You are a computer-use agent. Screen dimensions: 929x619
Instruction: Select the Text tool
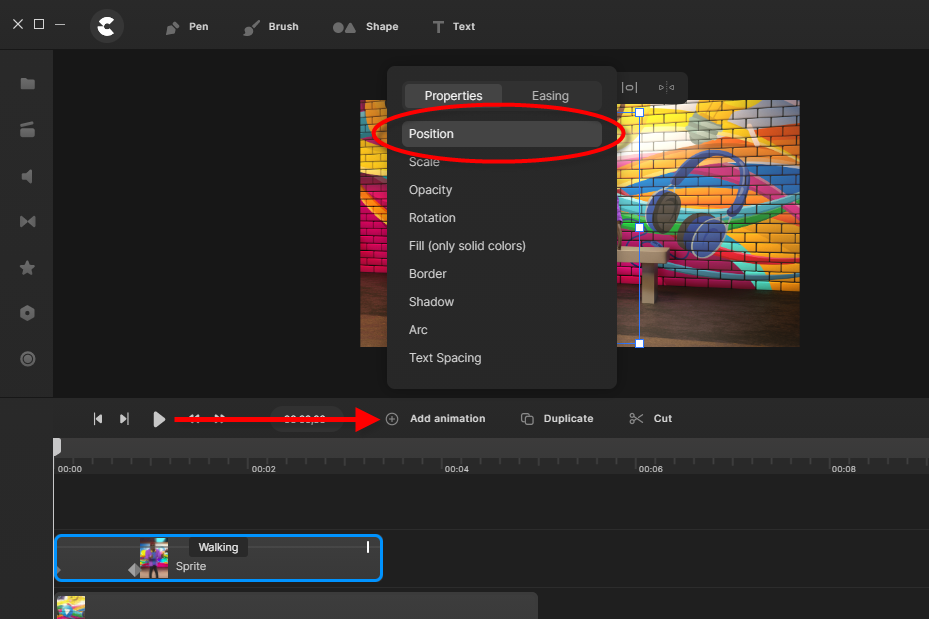pos(454,27)
